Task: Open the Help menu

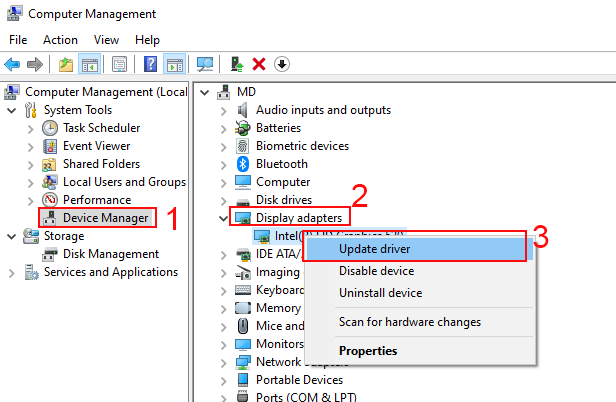Action: 147,40
